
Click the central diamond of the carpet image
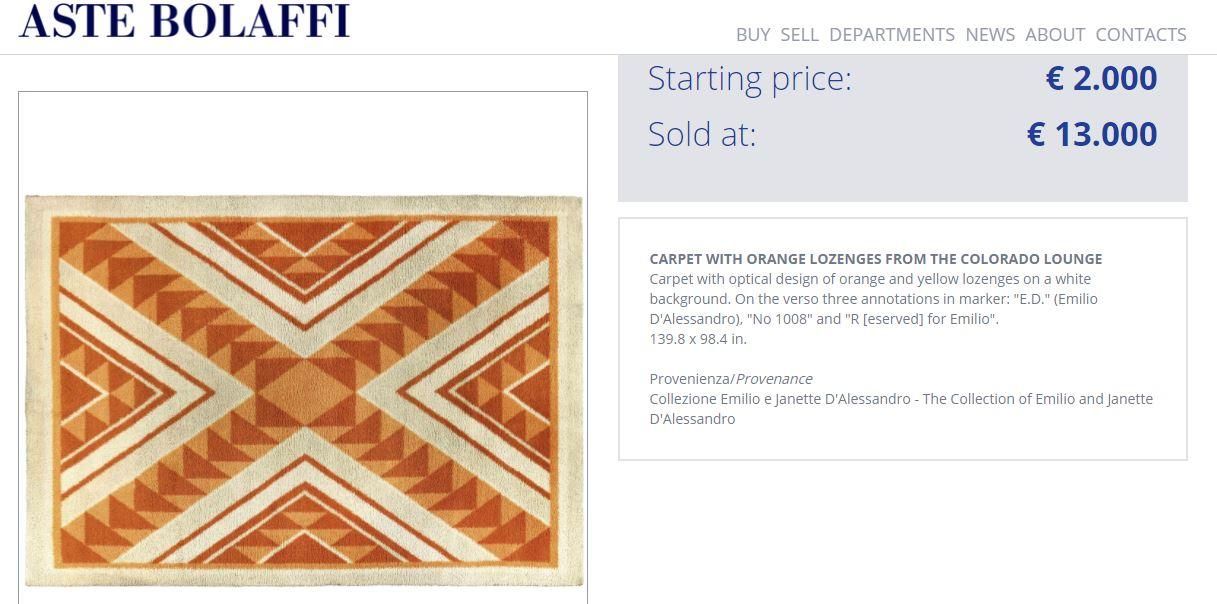point(304,390)
